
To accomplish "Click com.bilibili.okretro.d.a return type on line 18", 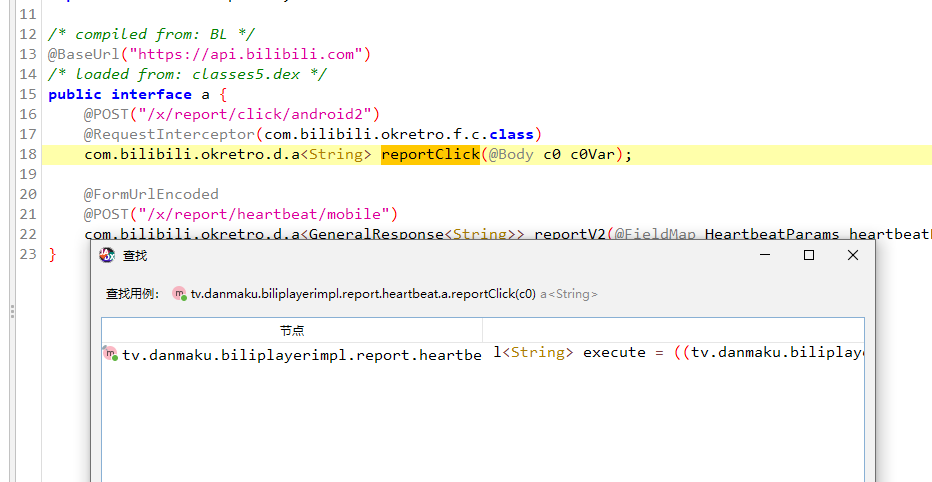I will coord(192,155).
